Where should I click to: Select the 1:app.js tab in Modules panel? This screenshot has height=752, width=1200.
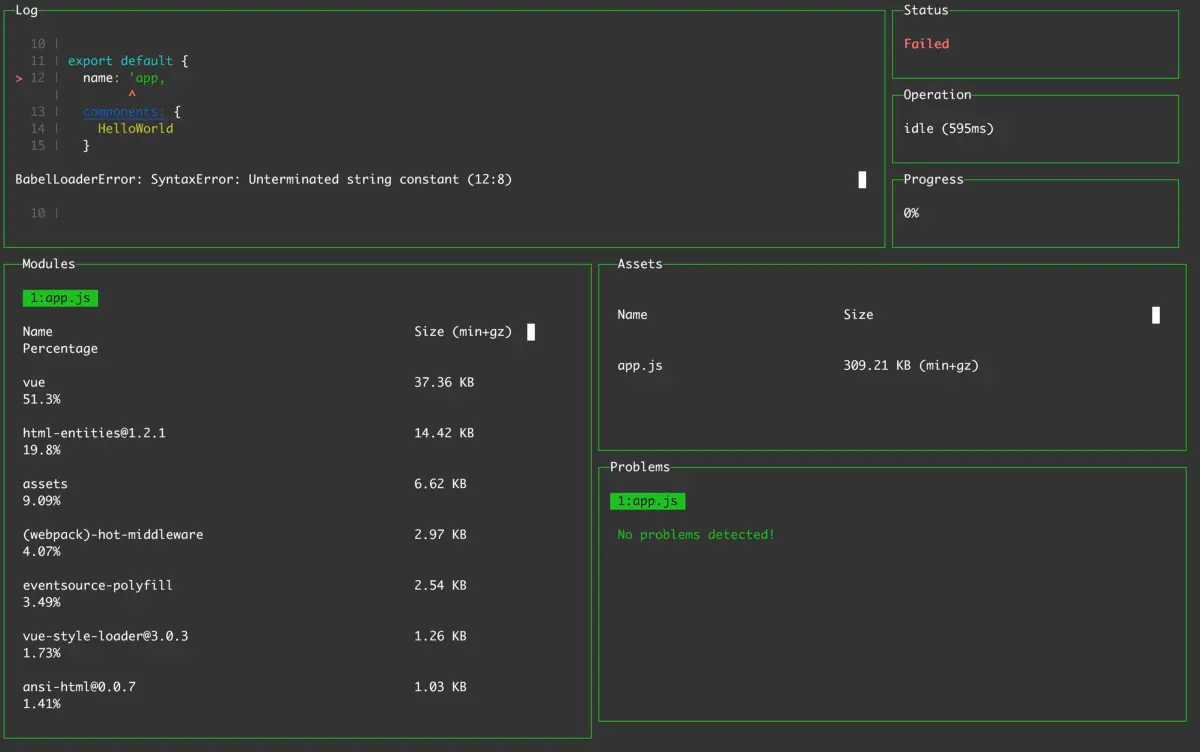pos(60,298)
